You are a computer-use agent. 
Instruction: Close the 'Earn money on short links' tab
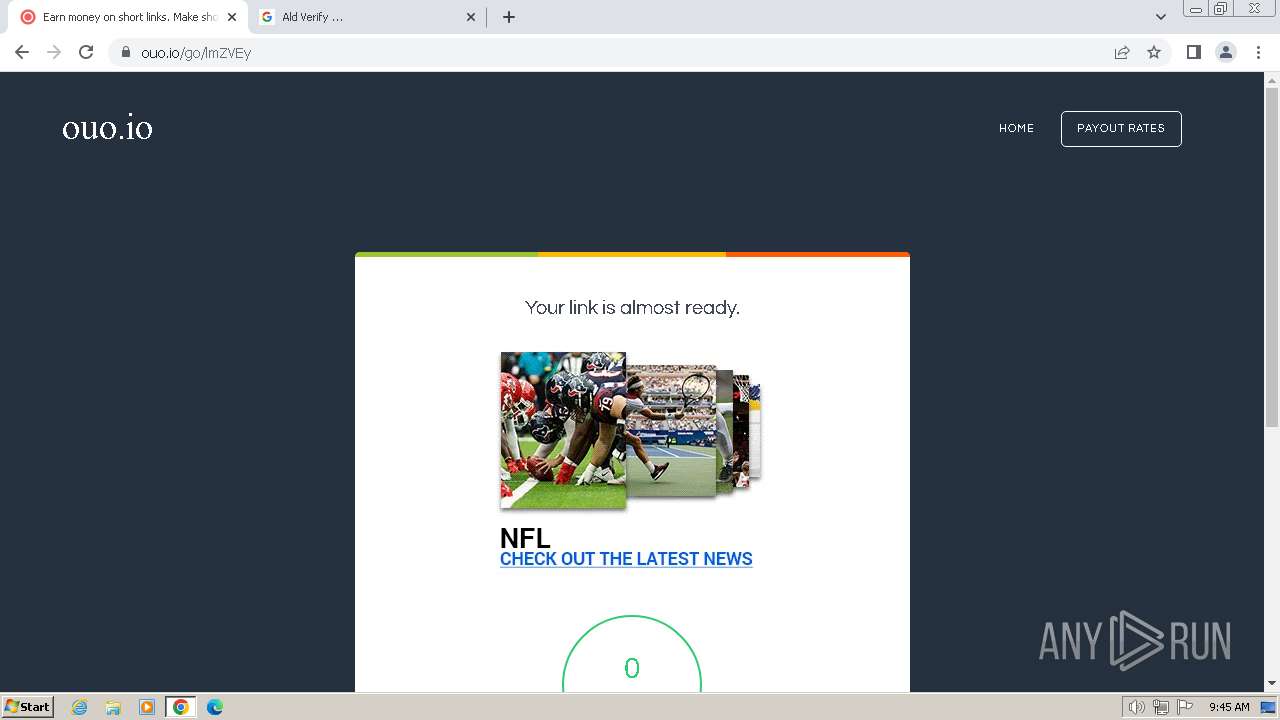pos(232,17)
